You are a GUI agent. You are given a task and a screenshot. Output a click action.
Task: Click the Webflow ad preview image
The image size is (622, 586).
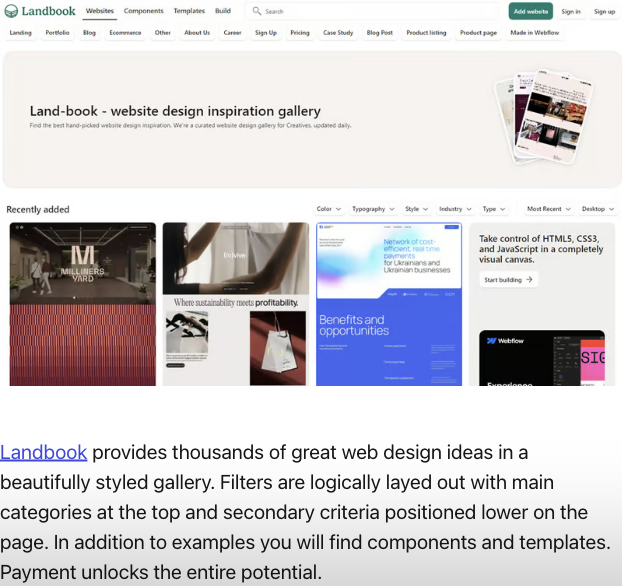click(x=542, y=358)
